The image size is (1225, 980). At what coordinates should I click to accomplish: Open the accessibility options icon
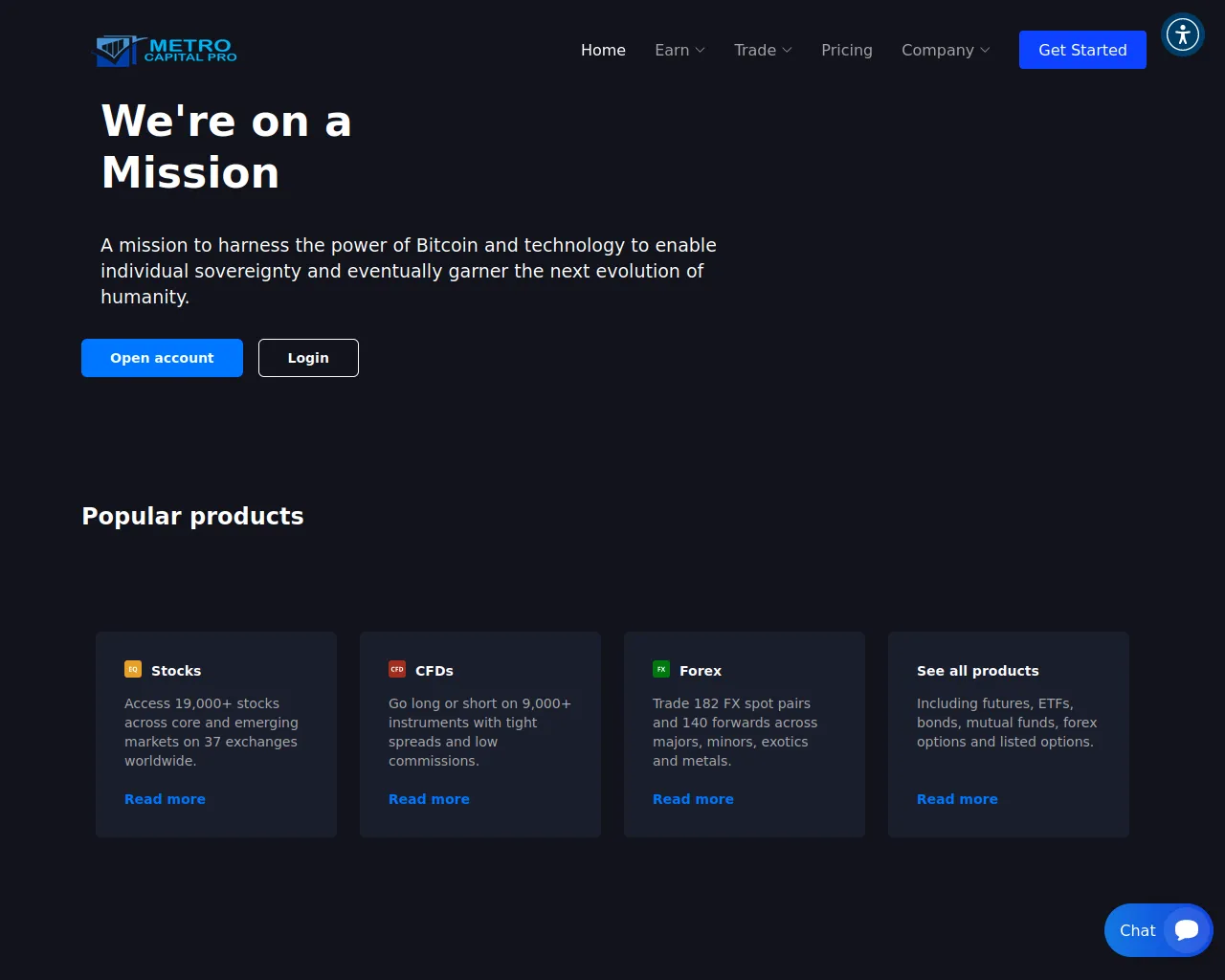[x=1183, y=35]
